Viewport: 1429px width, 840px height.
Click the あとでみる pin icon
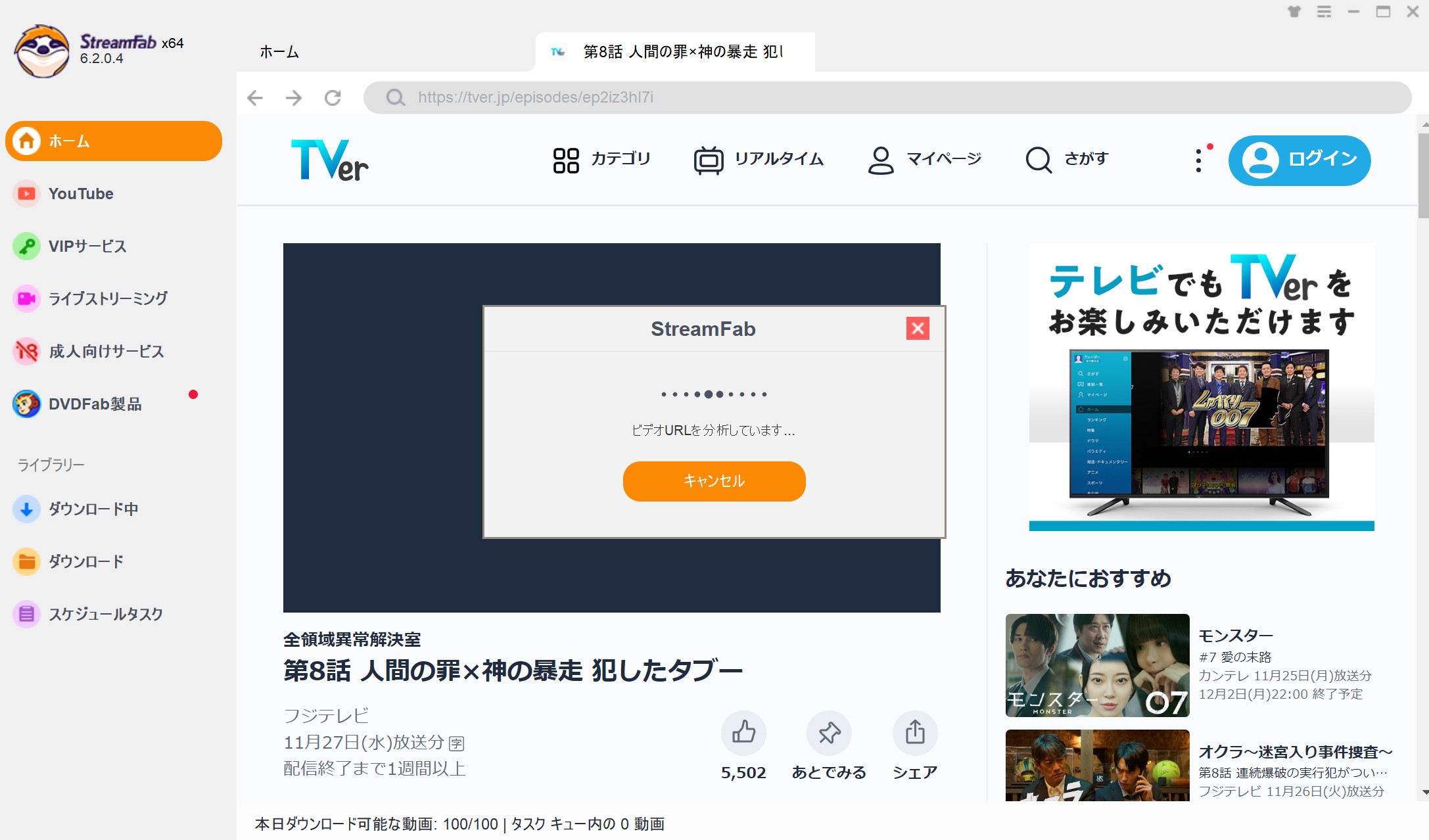pos(830,733)
